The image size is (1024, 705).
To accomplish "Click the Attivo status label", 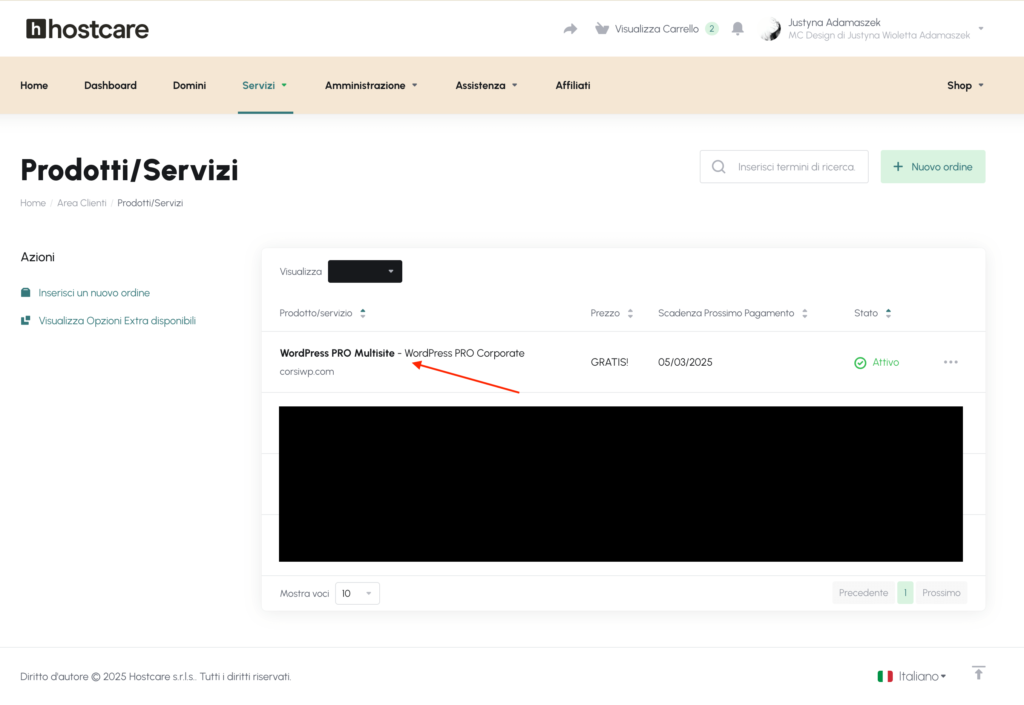I will pos(886,362).
